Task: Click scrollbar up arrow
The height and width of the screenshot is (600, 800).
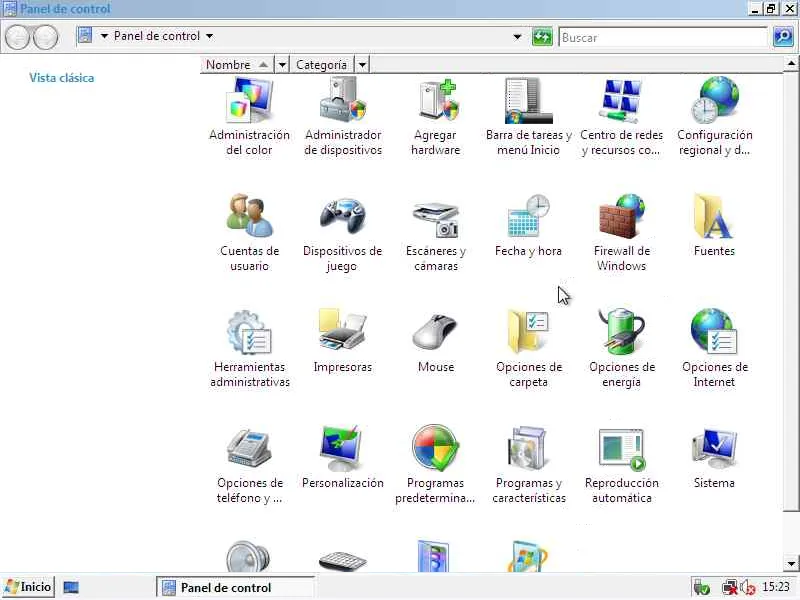Action: tap(791, 64)
